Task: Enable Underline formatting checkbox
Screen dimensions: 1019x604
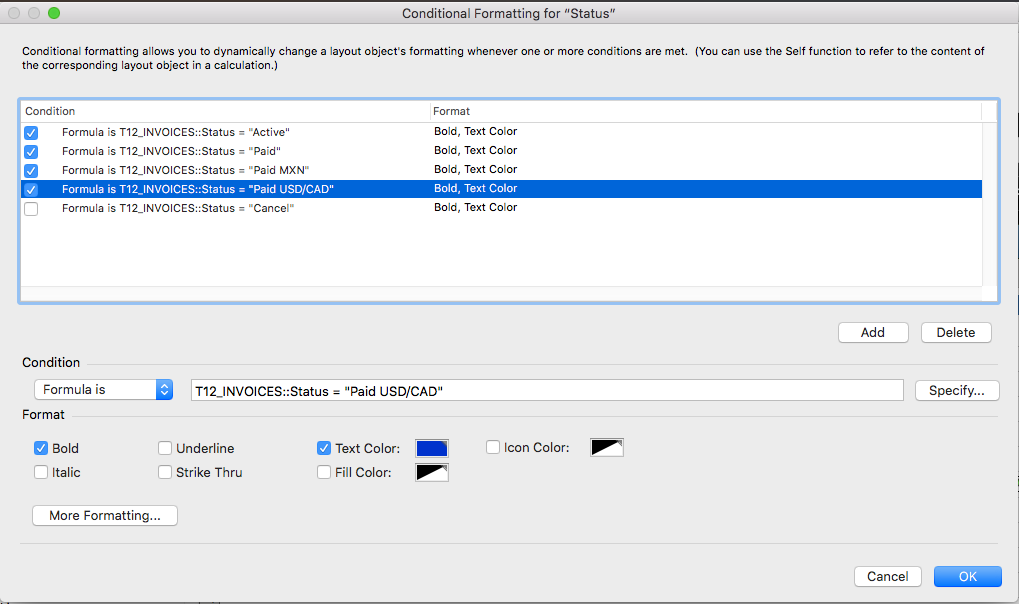Action: [x=165, y=448]
